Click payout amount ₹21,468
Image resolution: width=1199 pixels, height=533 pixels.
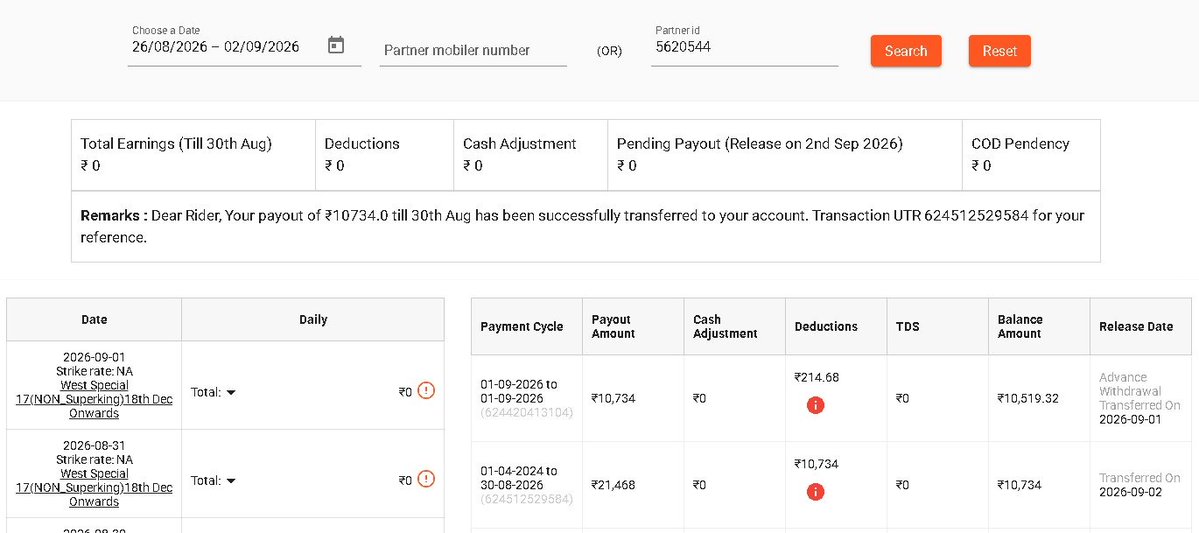pyautogui.click(x=613, y=485)
